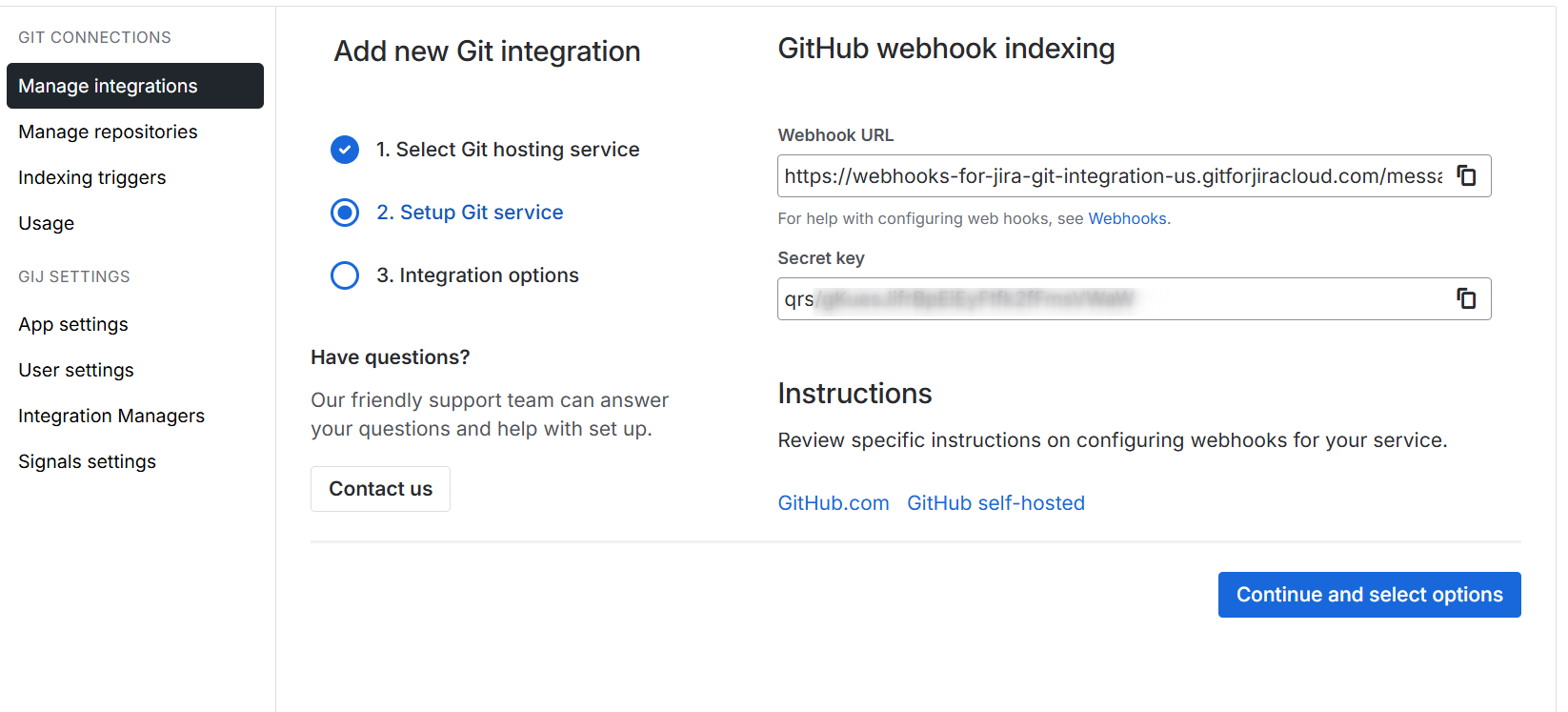Screen dimensions: 1568x712
Task: Click inside the Secret key field
Action: (x=1105, y=299)
